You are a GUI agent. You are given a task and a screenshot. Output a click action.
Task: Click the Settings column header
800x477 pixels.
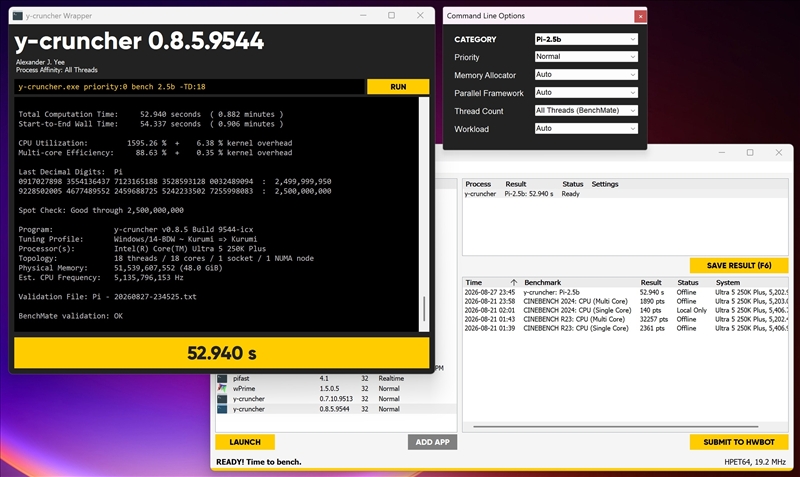tap(605, 184)
